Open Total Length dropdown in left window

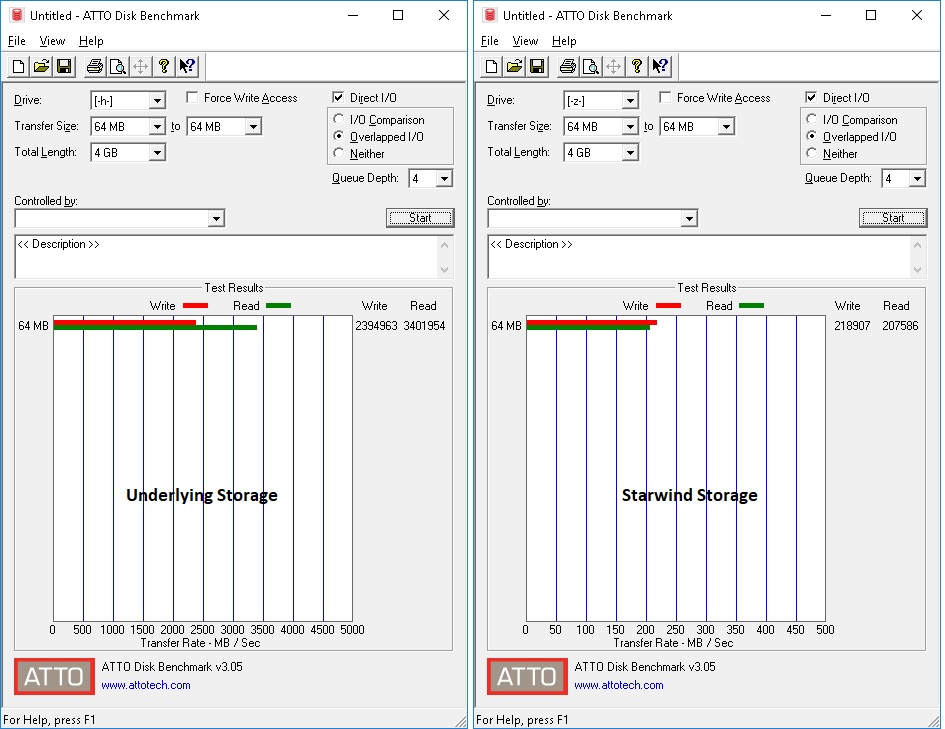tap(157, 152)
